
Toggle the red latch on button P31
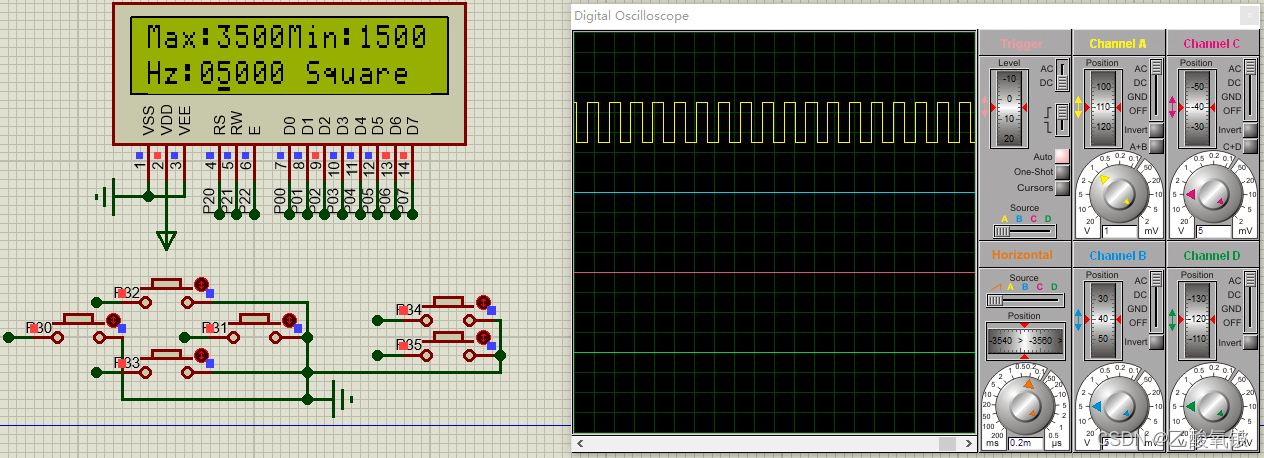pyautogui.click(x=289, y=320)
